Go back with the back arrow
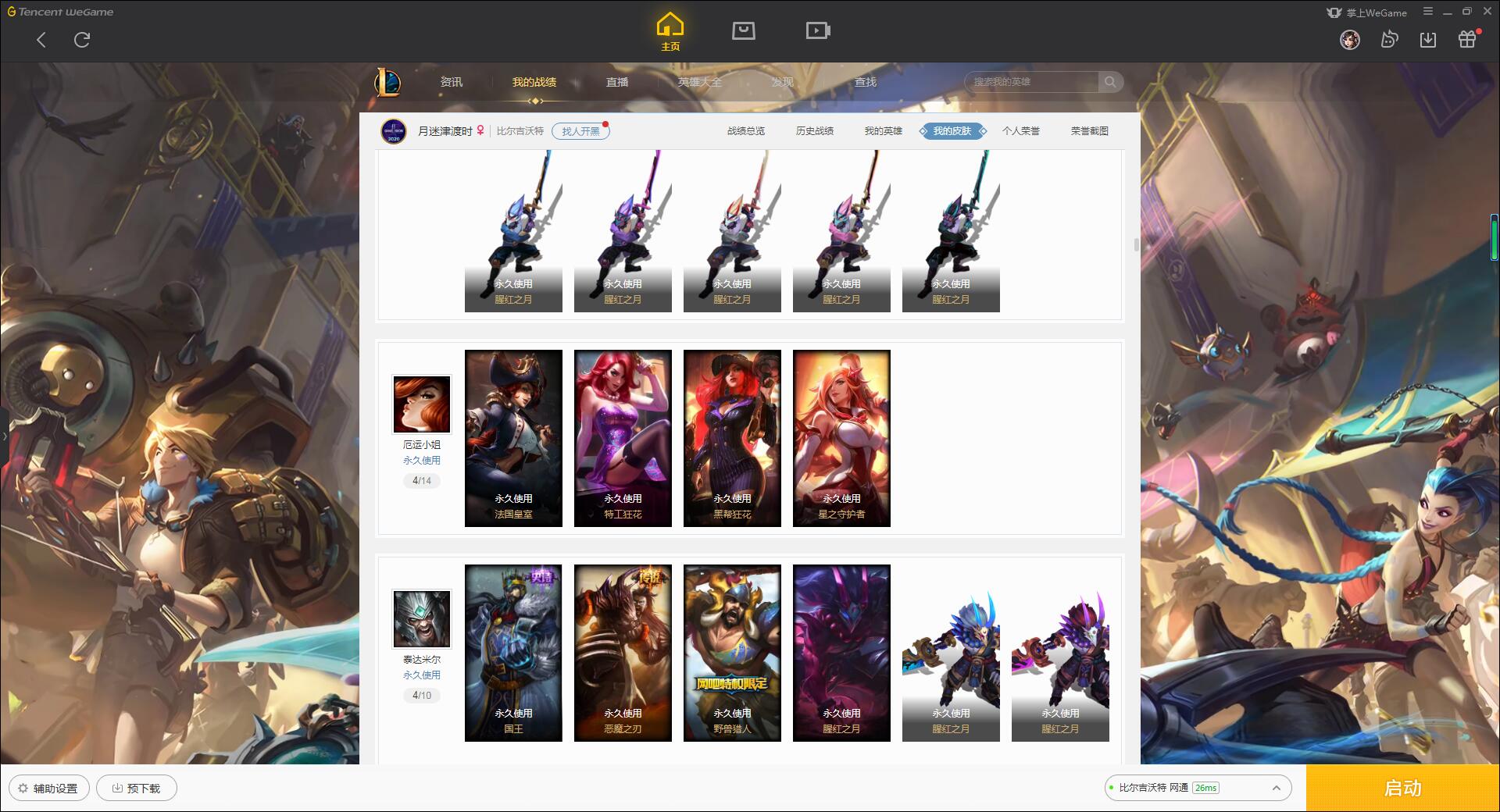Viewport: 1500px width, 812px height. pyautogui.click(x=41, y=40)
